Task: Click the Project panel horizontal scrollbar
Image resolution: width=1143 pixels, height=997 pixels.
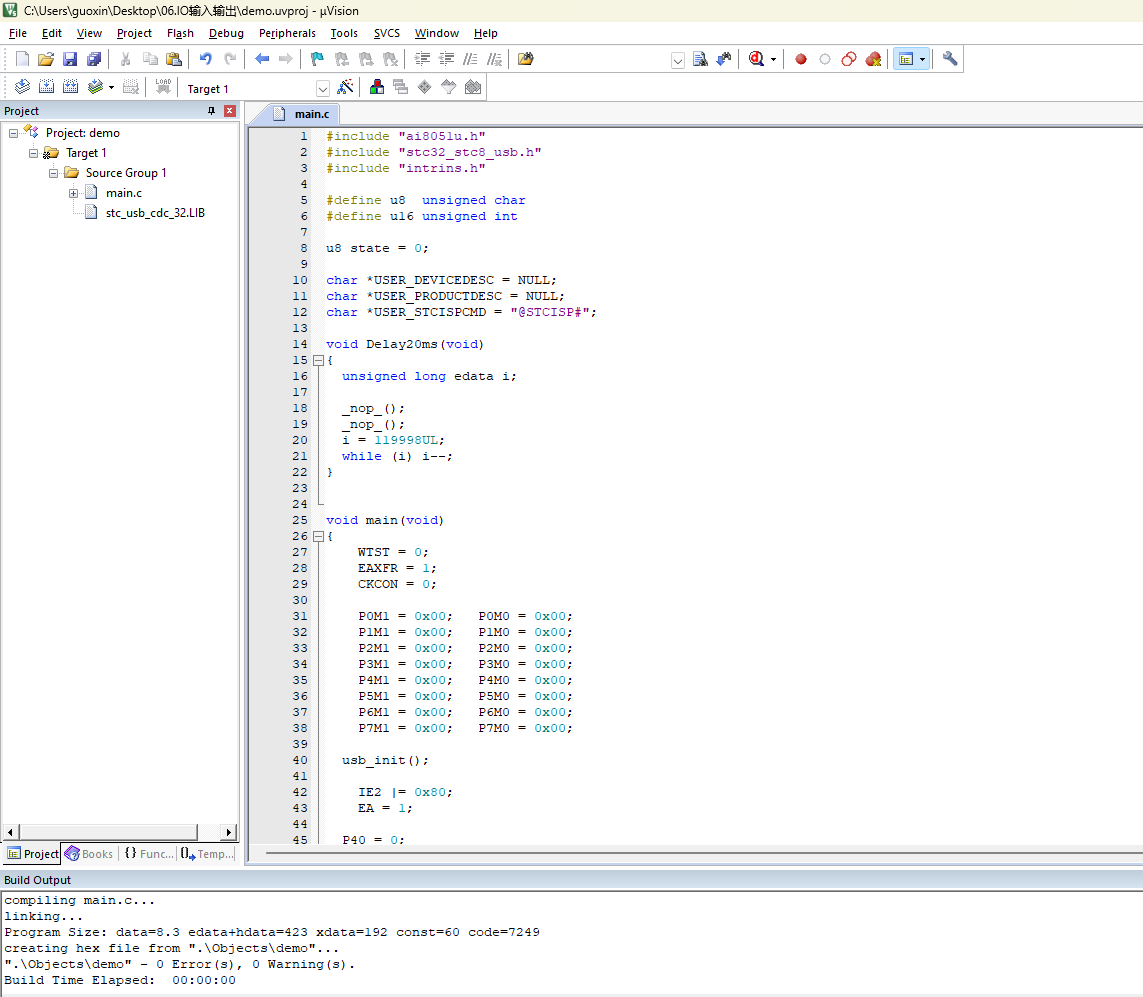Action: [x=109, y=832]
